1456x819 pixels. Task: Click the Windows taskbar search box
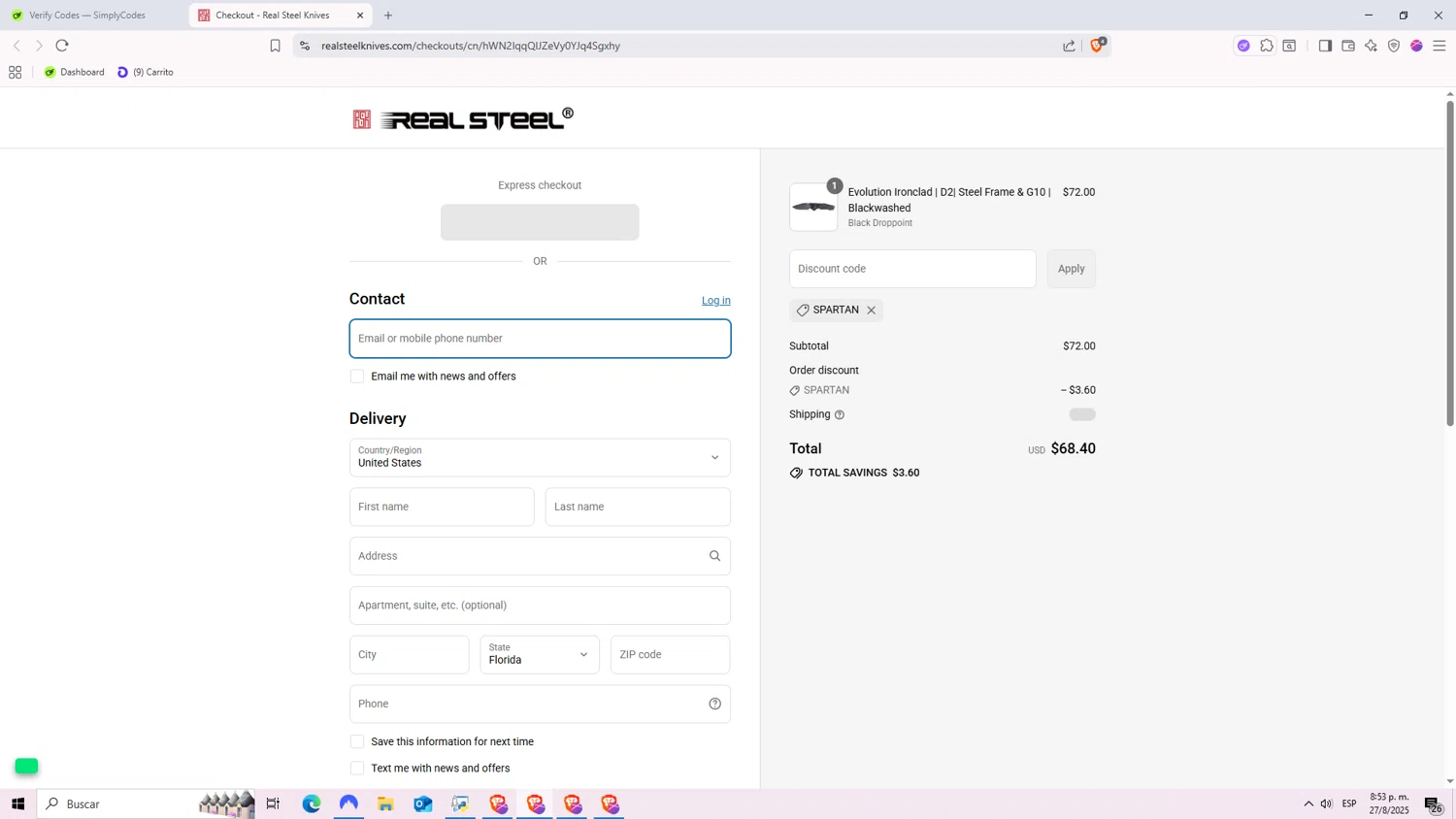coord(146,803)
